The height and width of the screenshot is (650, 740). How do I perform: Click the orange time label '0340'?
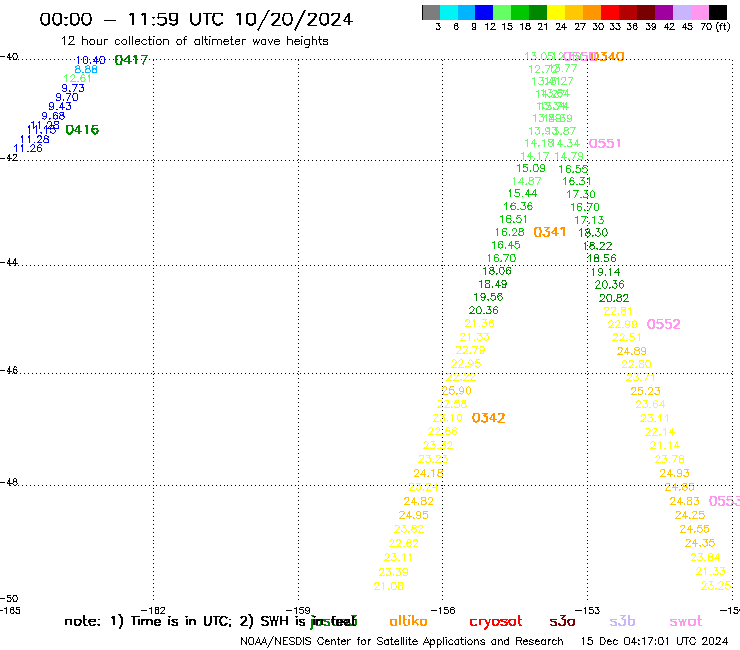(x=607, y=57)
